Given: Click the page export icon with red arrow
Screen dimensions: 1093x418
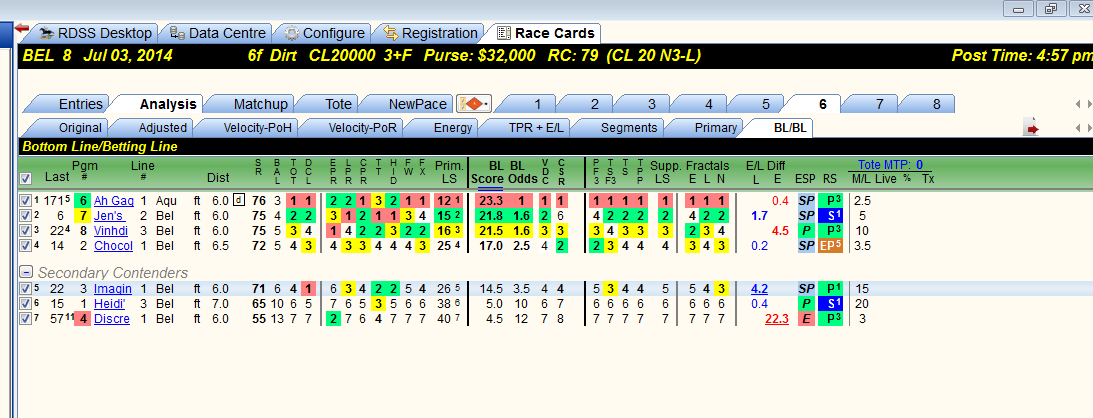Looking at the screenshot, I should pyautogui.click(x=1032, y=127).
